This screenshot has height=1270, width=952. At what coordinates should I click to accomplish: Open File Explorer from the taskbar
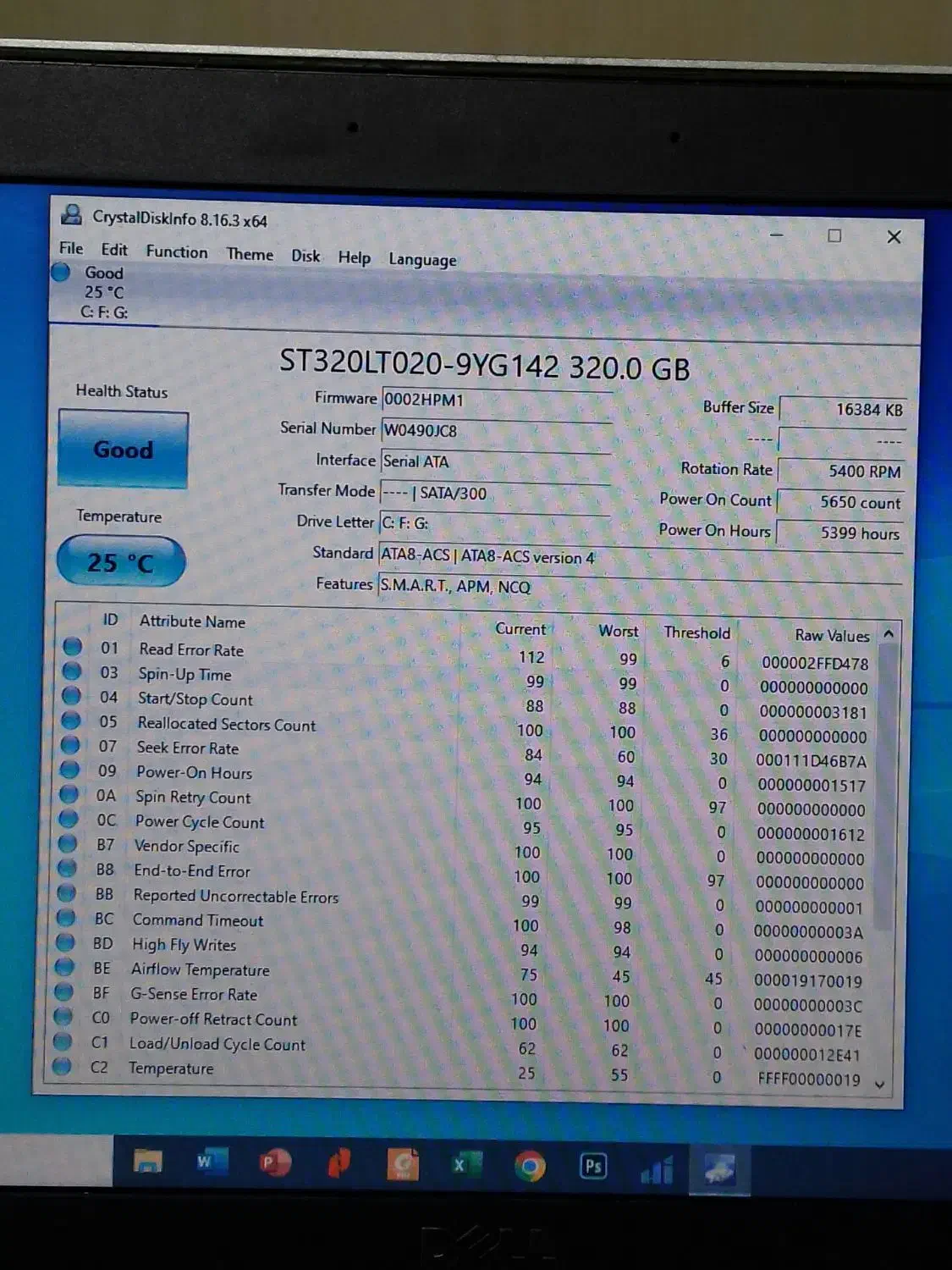click(148, 1162)
